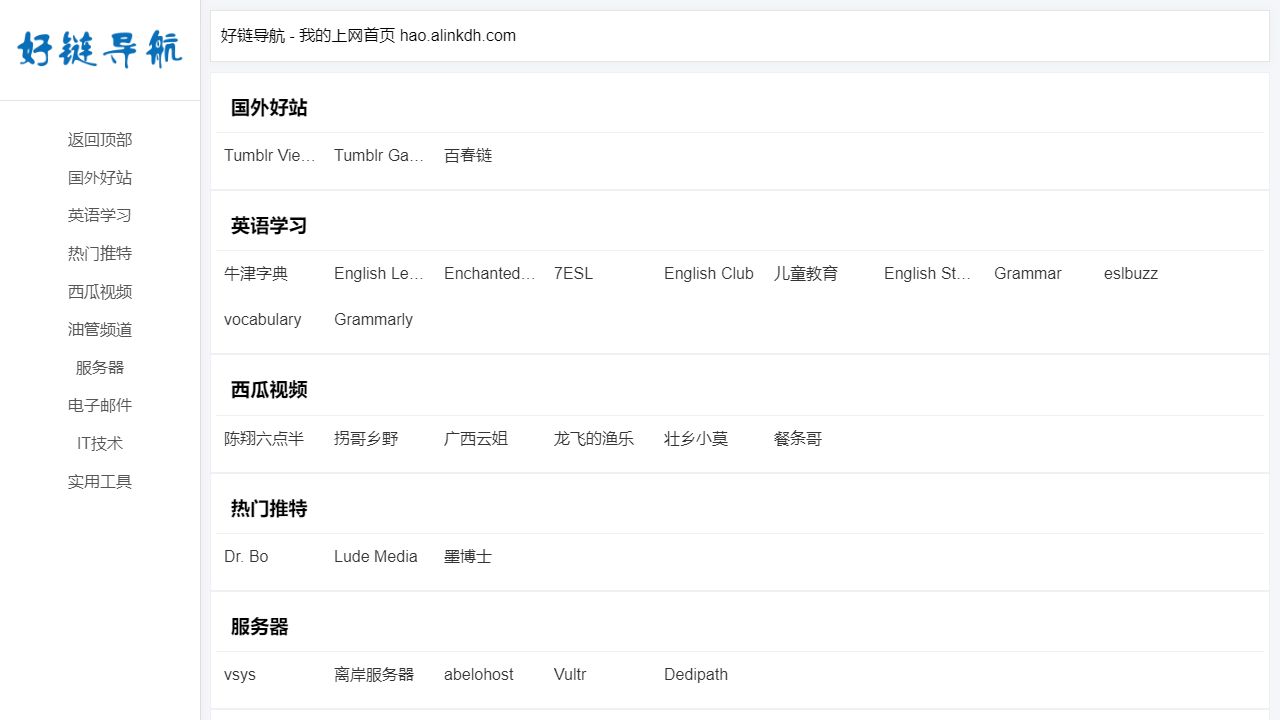Open the Tumblr Ga… link
Screen dimensions: 1280x720
pyautogui.click(x=380, y=156)
